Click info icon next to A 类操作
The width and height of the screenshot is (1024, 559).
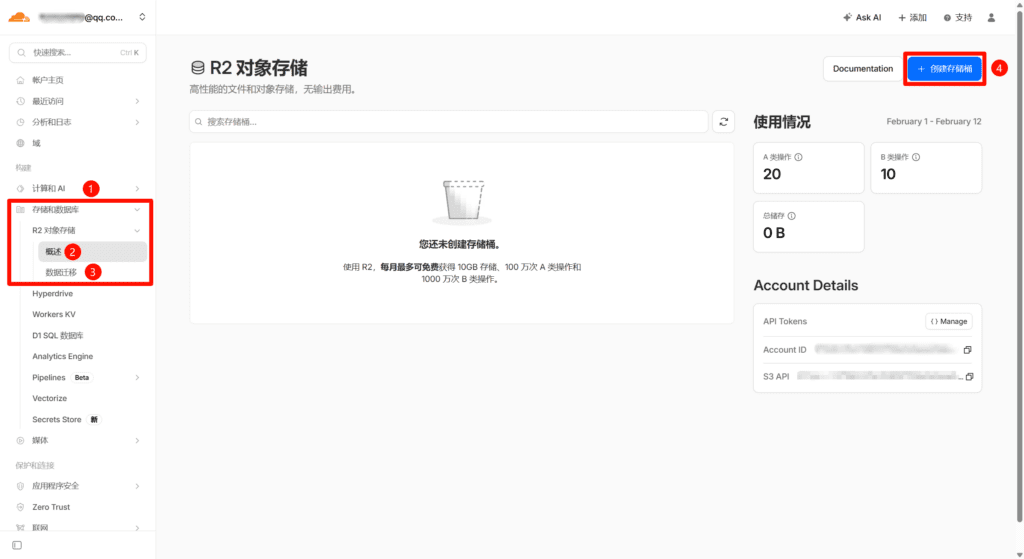click(798, 157)
